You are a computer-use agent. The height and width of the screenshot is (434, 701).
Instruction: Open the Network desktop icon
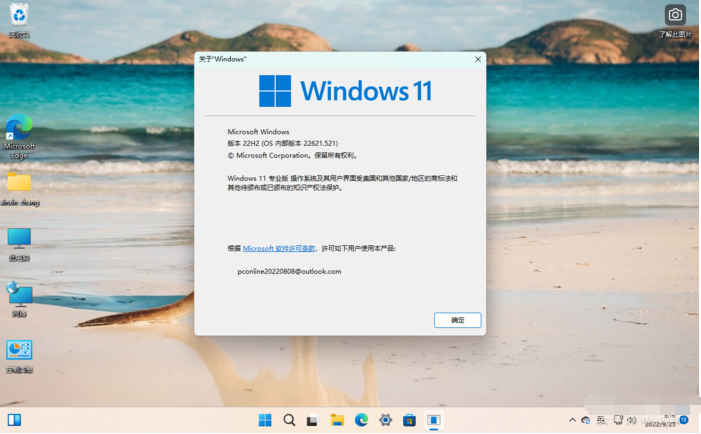point(19,294)
